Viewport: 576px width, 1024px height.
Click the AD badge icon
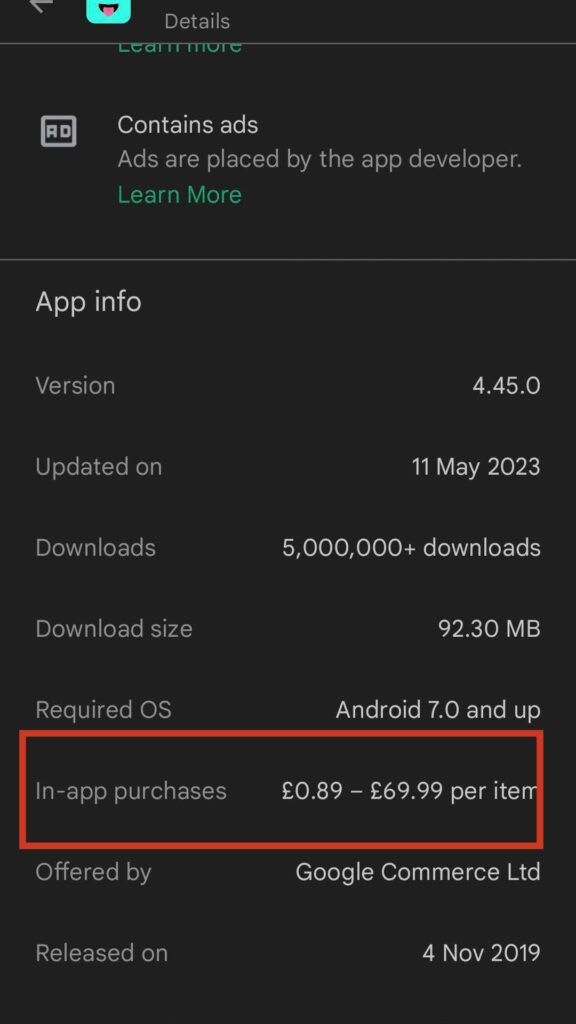click(x=59, y=131)
